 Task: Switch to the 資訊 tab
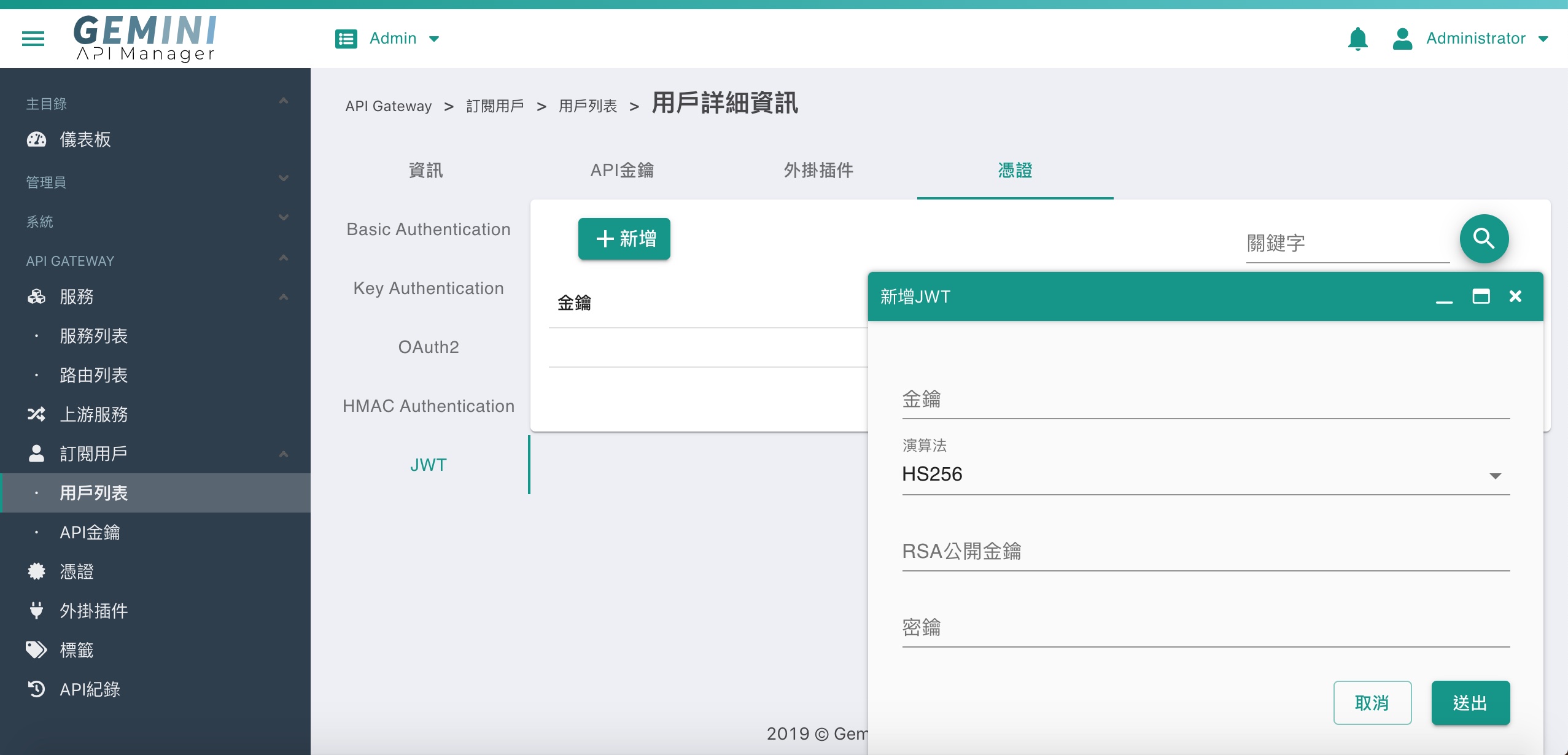[425, 170]
